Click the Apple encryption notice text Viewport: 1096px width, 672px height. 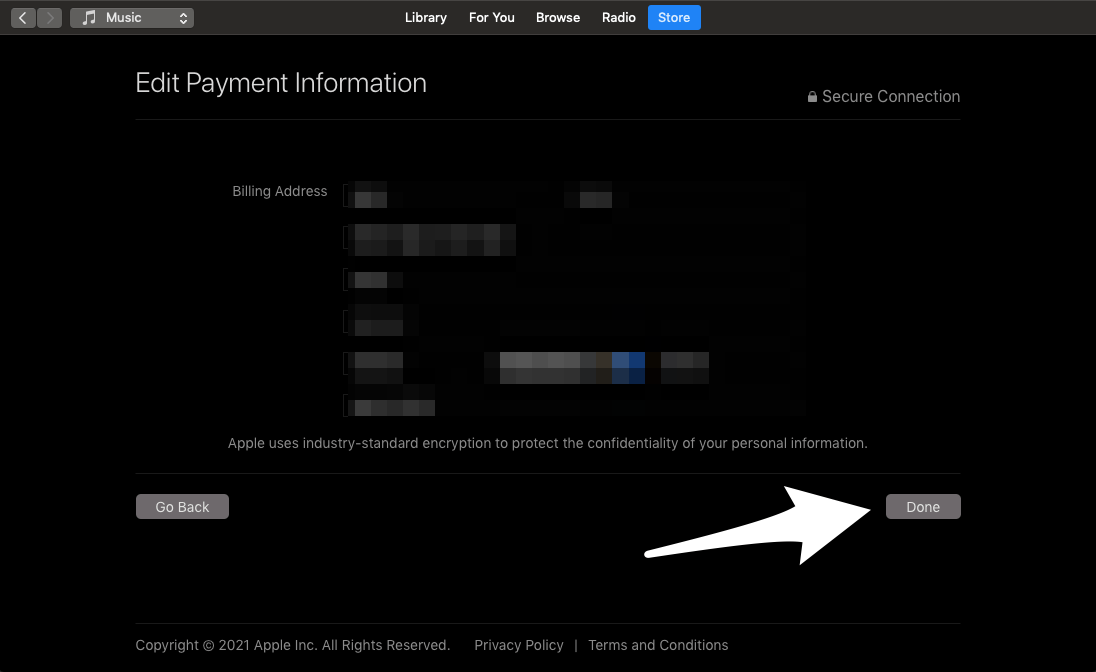[x=547, y=443]
